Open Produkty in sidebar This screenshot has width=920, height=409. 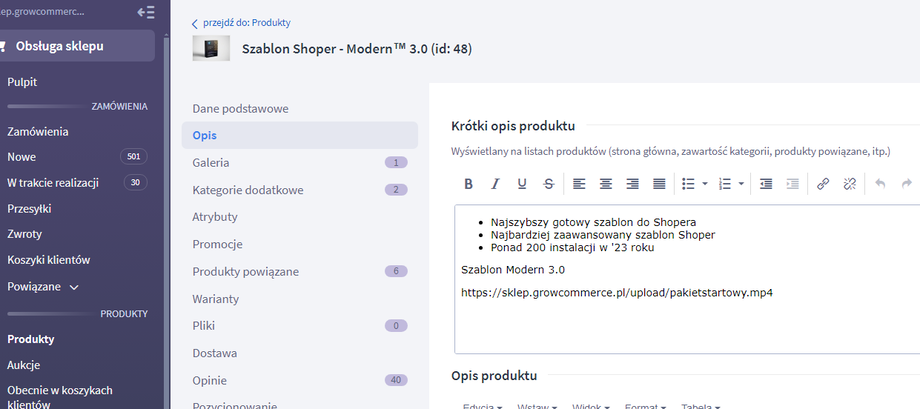pyautogui.click(x=31, y=339)
